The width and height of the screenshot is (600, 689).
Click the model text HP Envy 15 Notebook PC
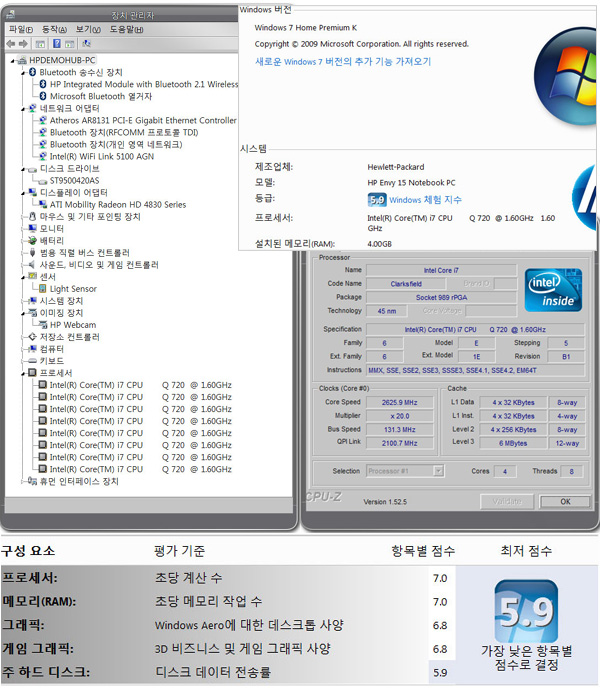(x=411, y=182)
